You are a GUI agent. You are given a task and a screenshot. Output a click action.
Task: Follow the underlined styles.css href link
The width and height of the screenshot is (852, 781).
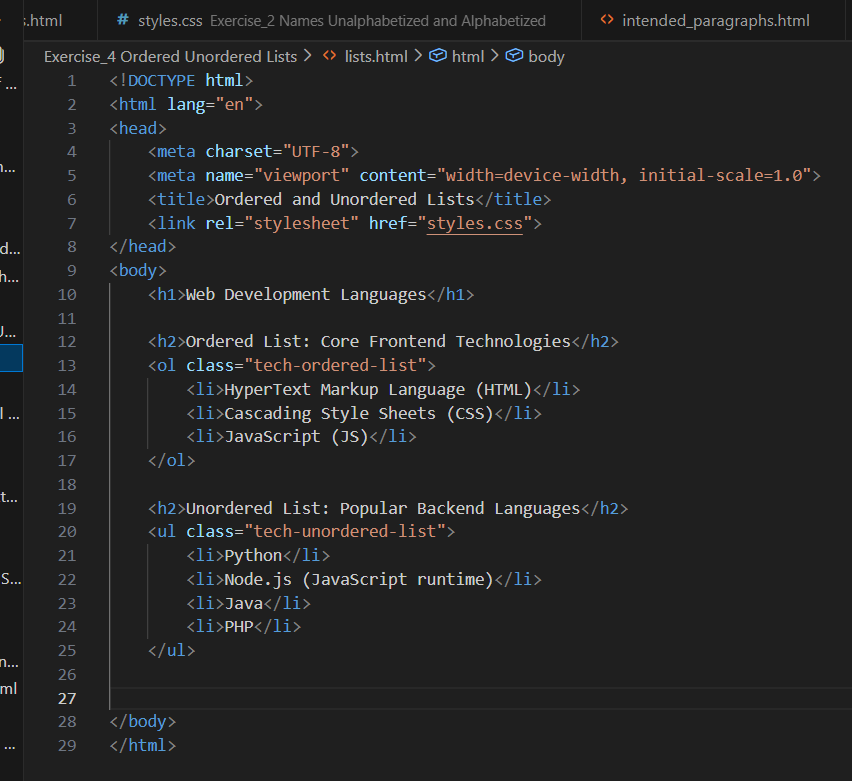pyautogui.click(x=474, y=223)
